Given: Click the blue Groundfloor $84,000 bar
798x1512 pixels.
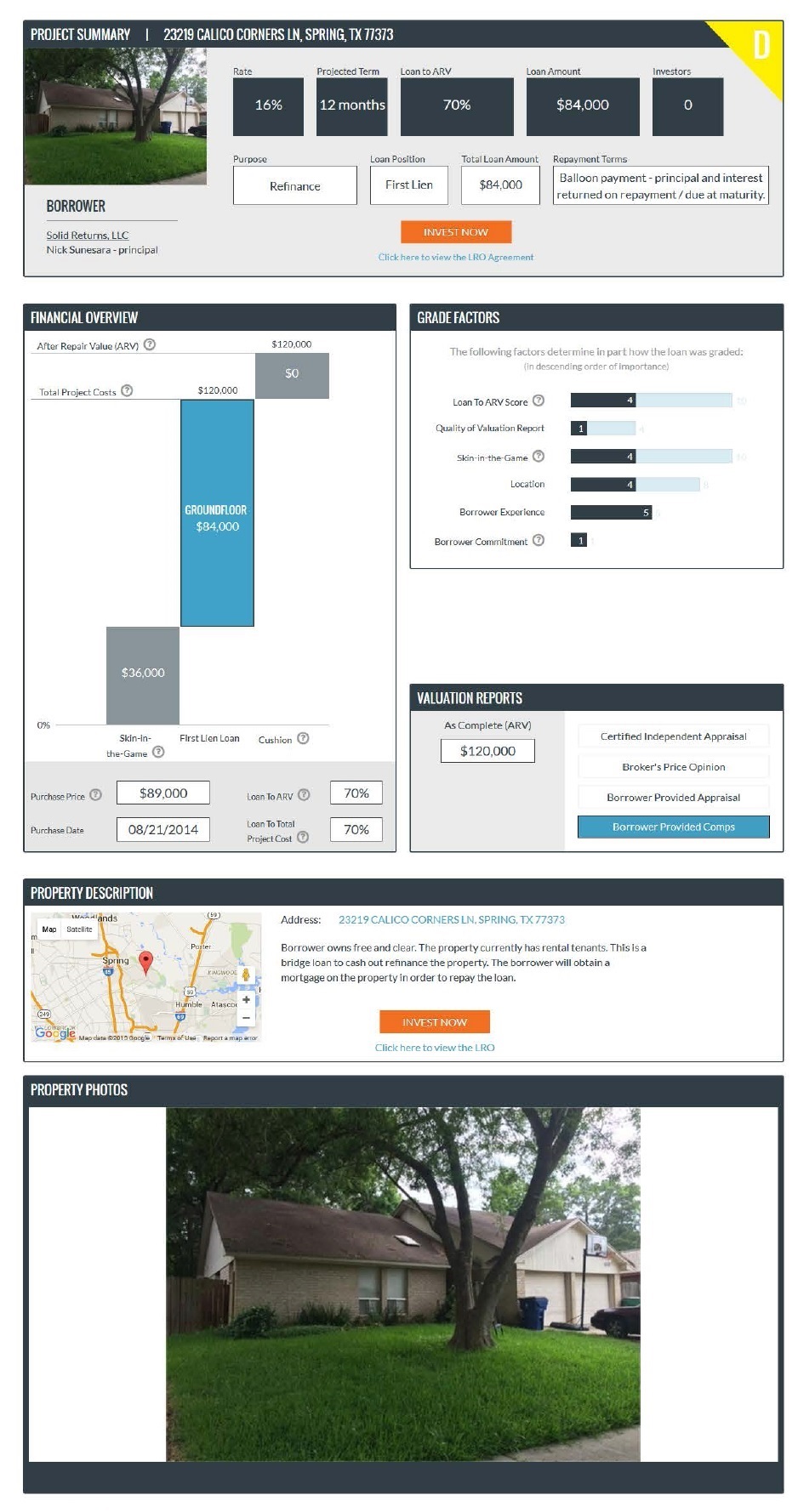Looking at the screenshot, I should coord(217,513).
